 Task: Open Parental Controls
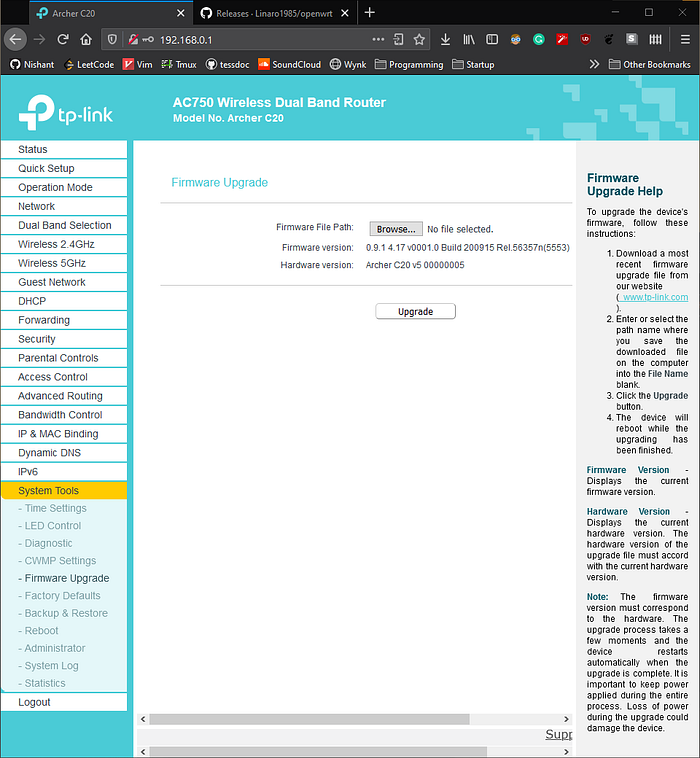[x=64, y=358]
